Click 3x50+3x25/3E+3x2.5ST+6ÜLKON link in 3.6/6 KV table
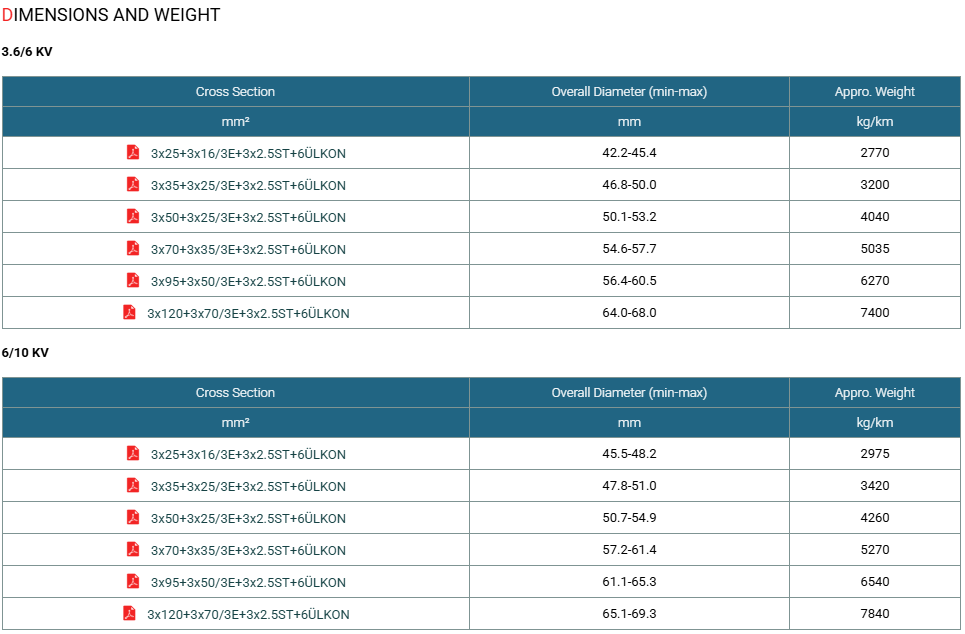Image resolution: width=965 pixels, height=634 pixels. pos(248,217)
